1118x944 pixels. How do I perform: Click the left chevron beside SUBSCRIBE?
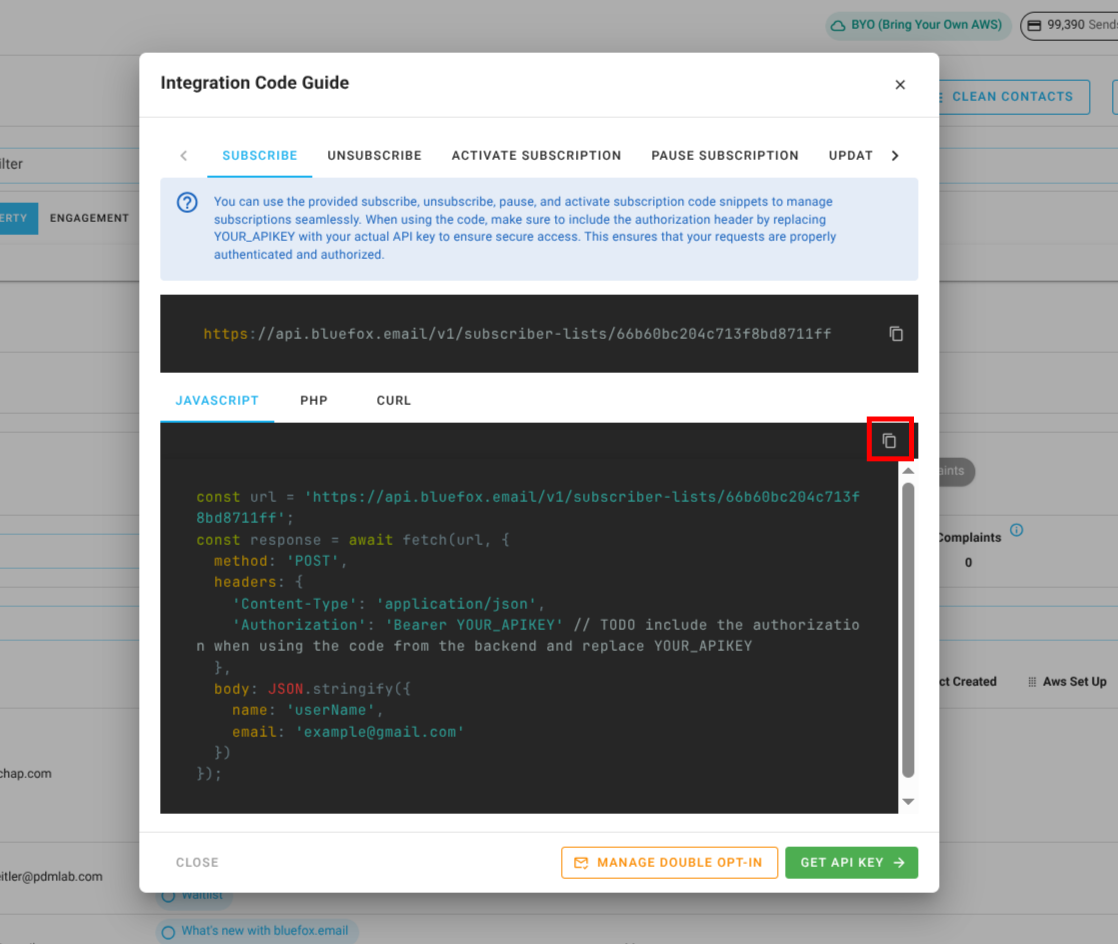pos(183,155)
